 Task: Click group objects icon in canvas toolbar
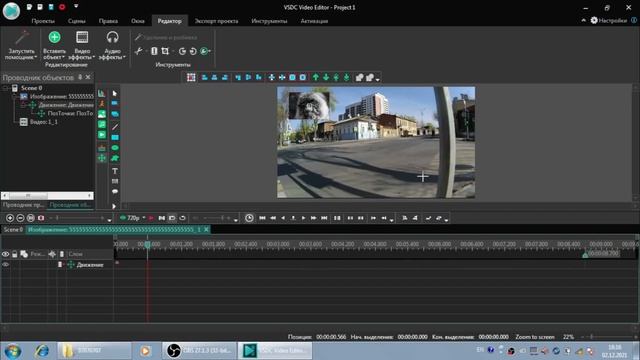pos(359,77)
